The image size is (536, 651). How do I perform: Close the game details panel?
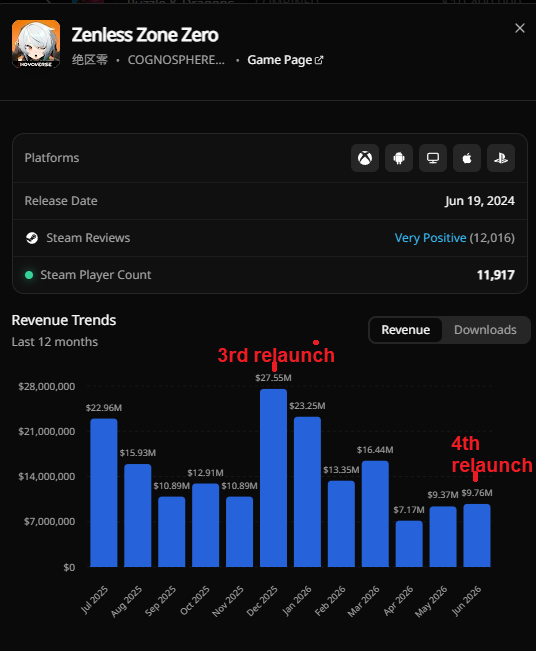click(520, 28)
